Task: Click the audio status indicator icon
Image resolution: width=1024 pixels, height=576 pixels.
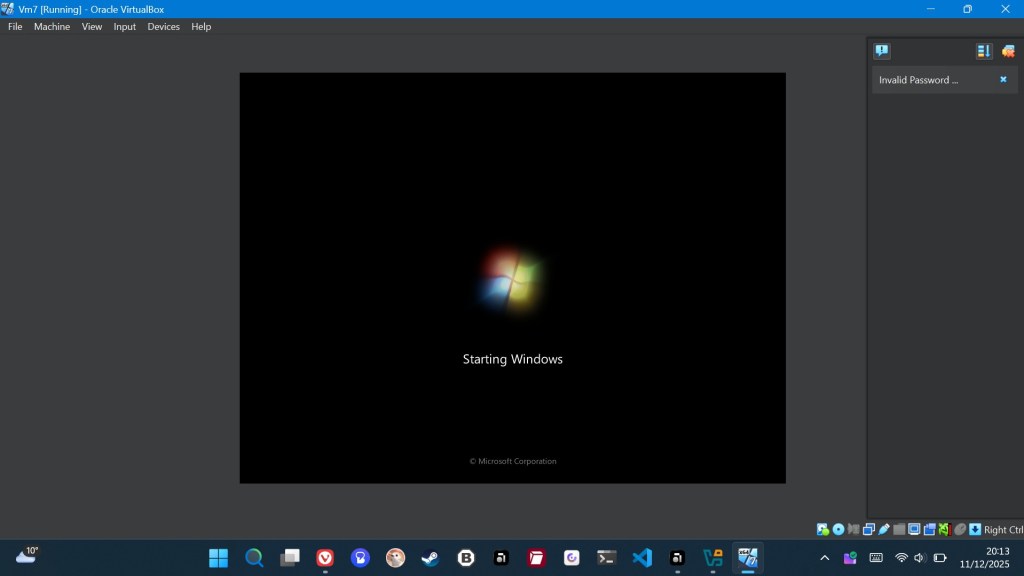Action: click(x=854, y=529)
